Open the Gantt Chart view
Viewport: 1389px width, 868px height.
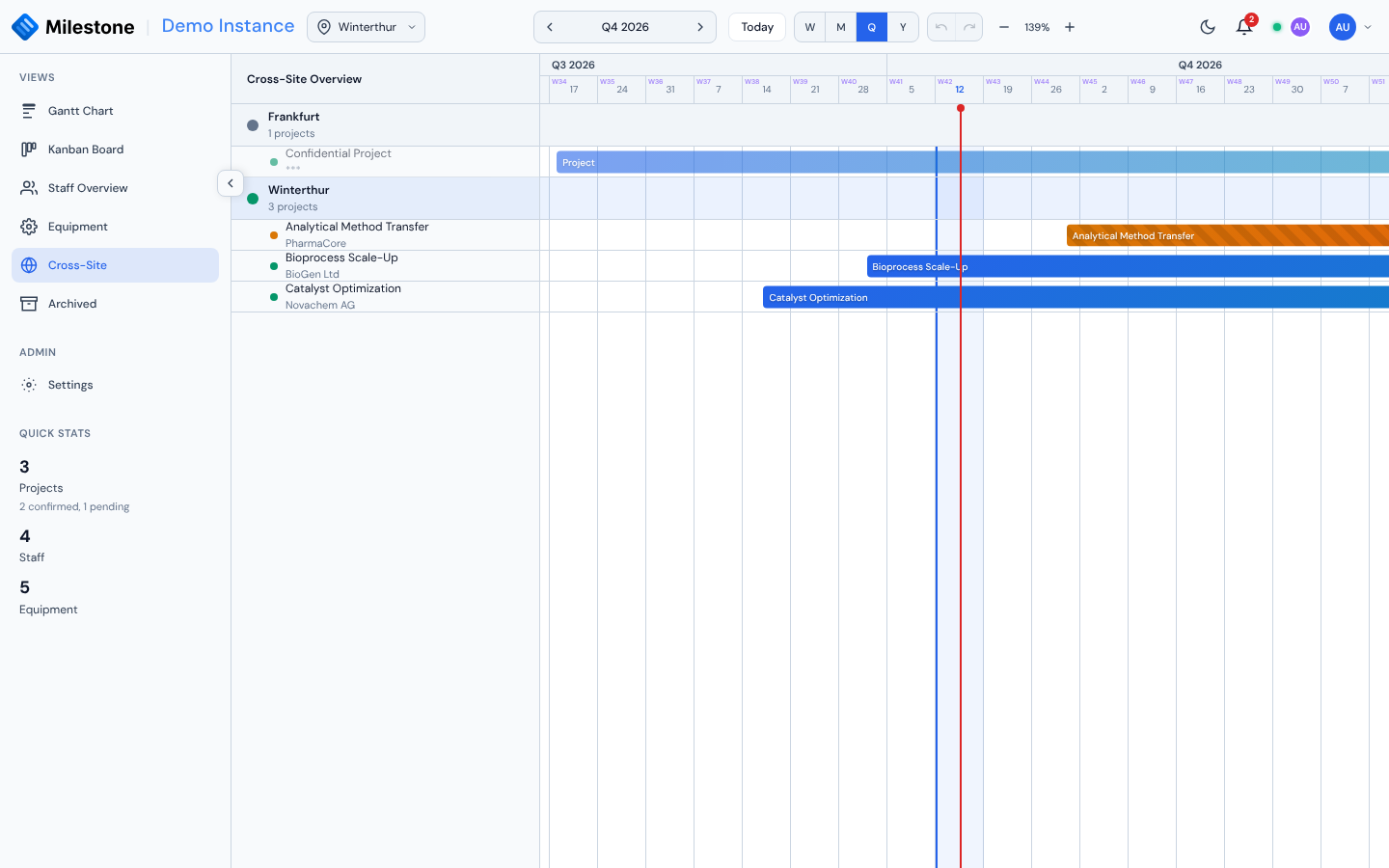115,111
